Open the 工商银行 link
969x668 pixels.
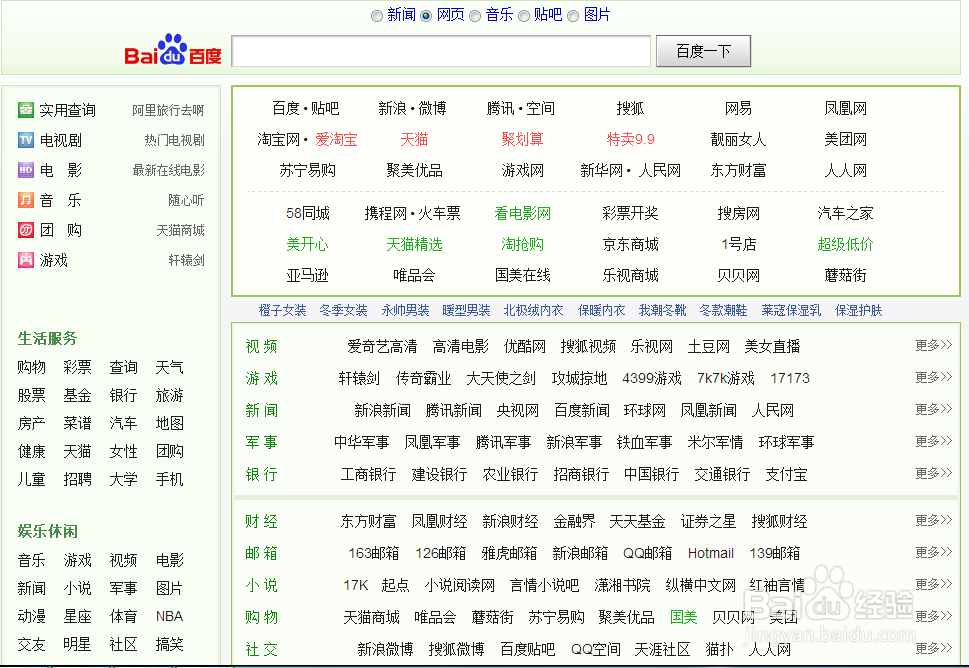[x=368, y=475]
